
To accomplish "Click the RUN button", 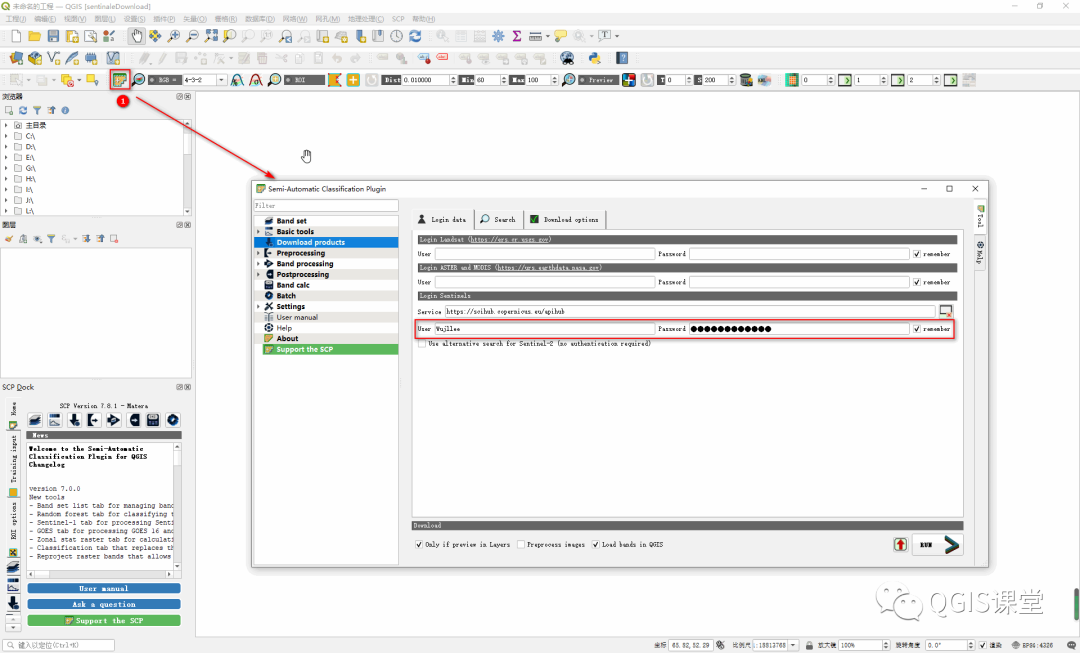I will coord(938,545).
